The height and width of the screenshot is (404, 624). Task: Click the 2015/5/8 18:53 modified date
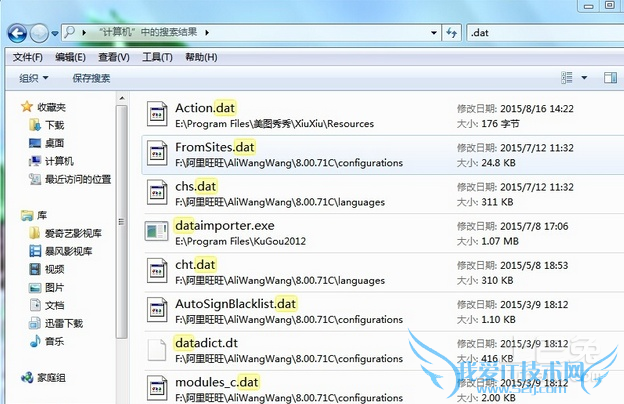[534, 265]
